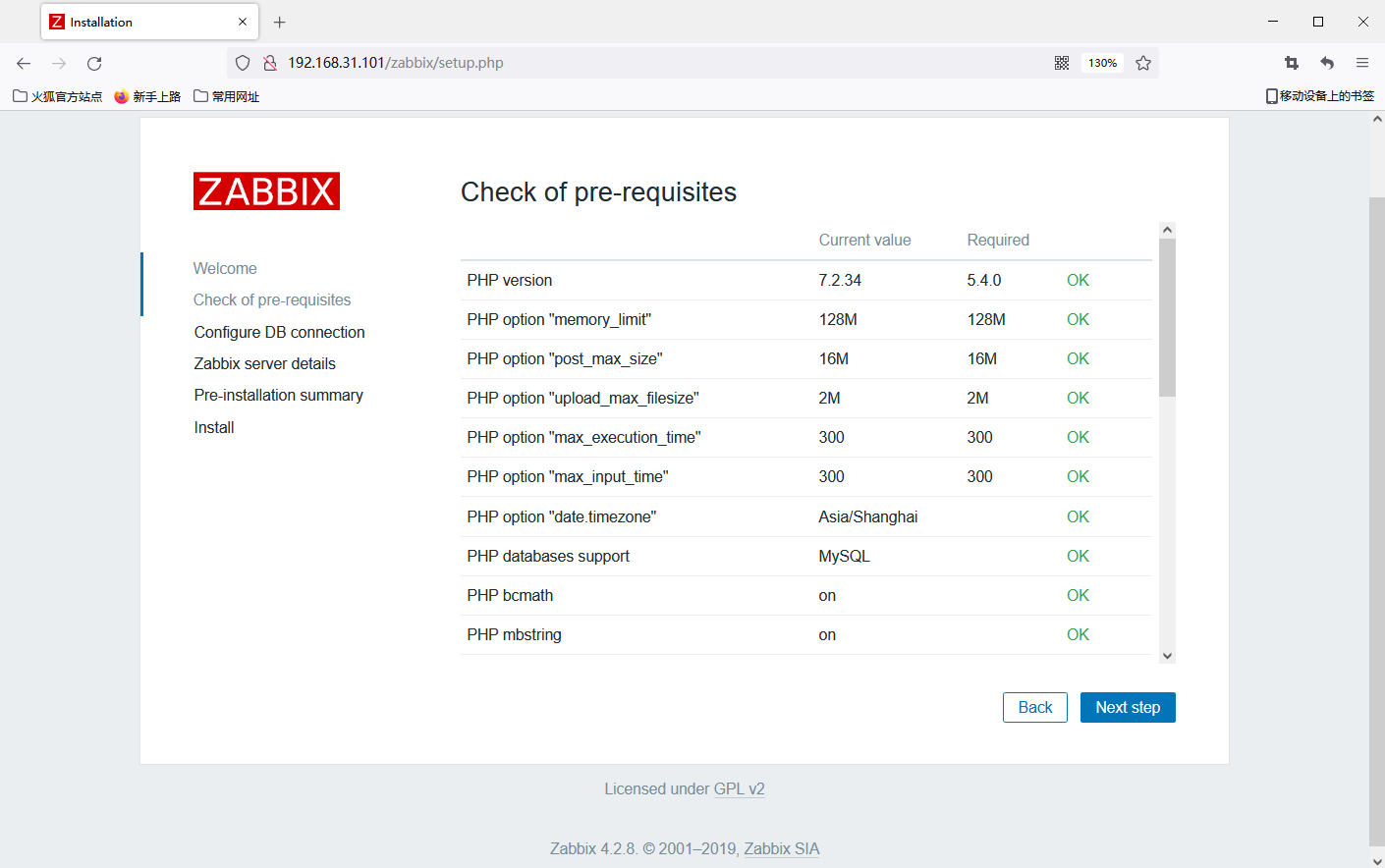1385x868 pixels.
Task: Click the Next step button
Action: point(1128,707)
